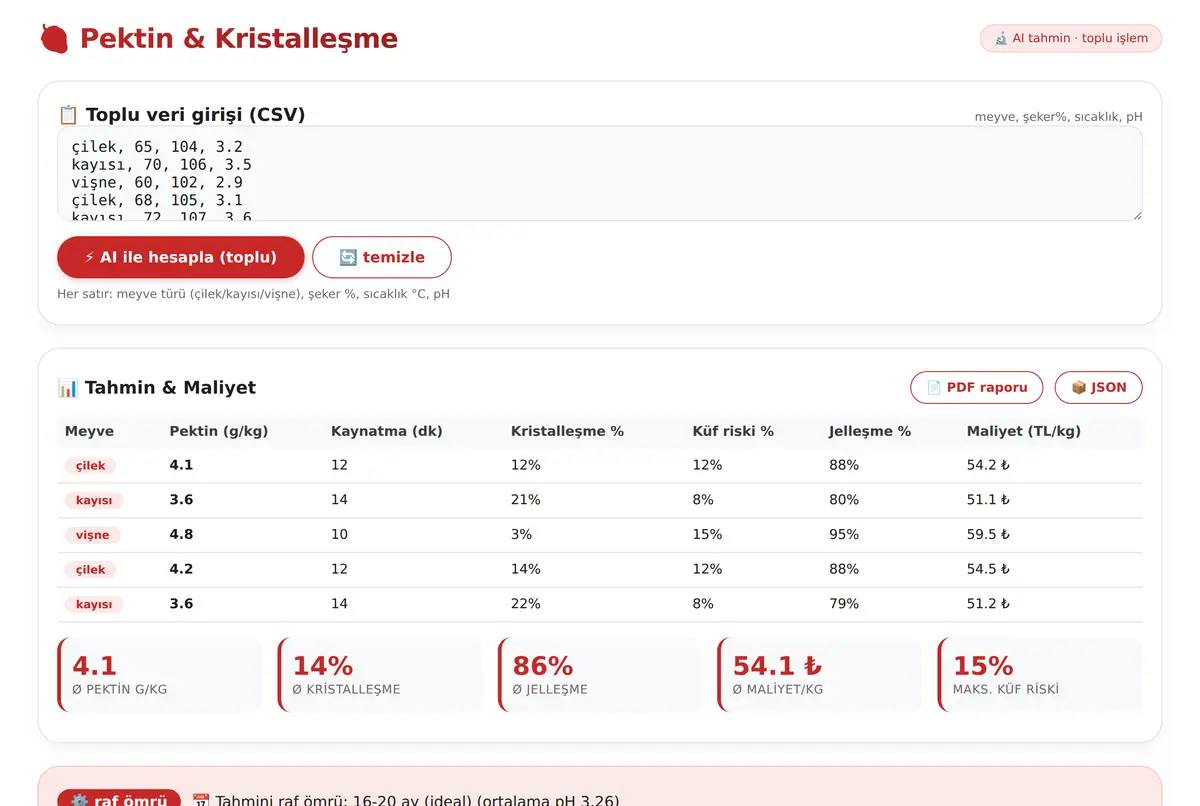The image size is (1200, 806).
Task: Select the çilek tag in the 4.2 row
Action: point(91,570)
